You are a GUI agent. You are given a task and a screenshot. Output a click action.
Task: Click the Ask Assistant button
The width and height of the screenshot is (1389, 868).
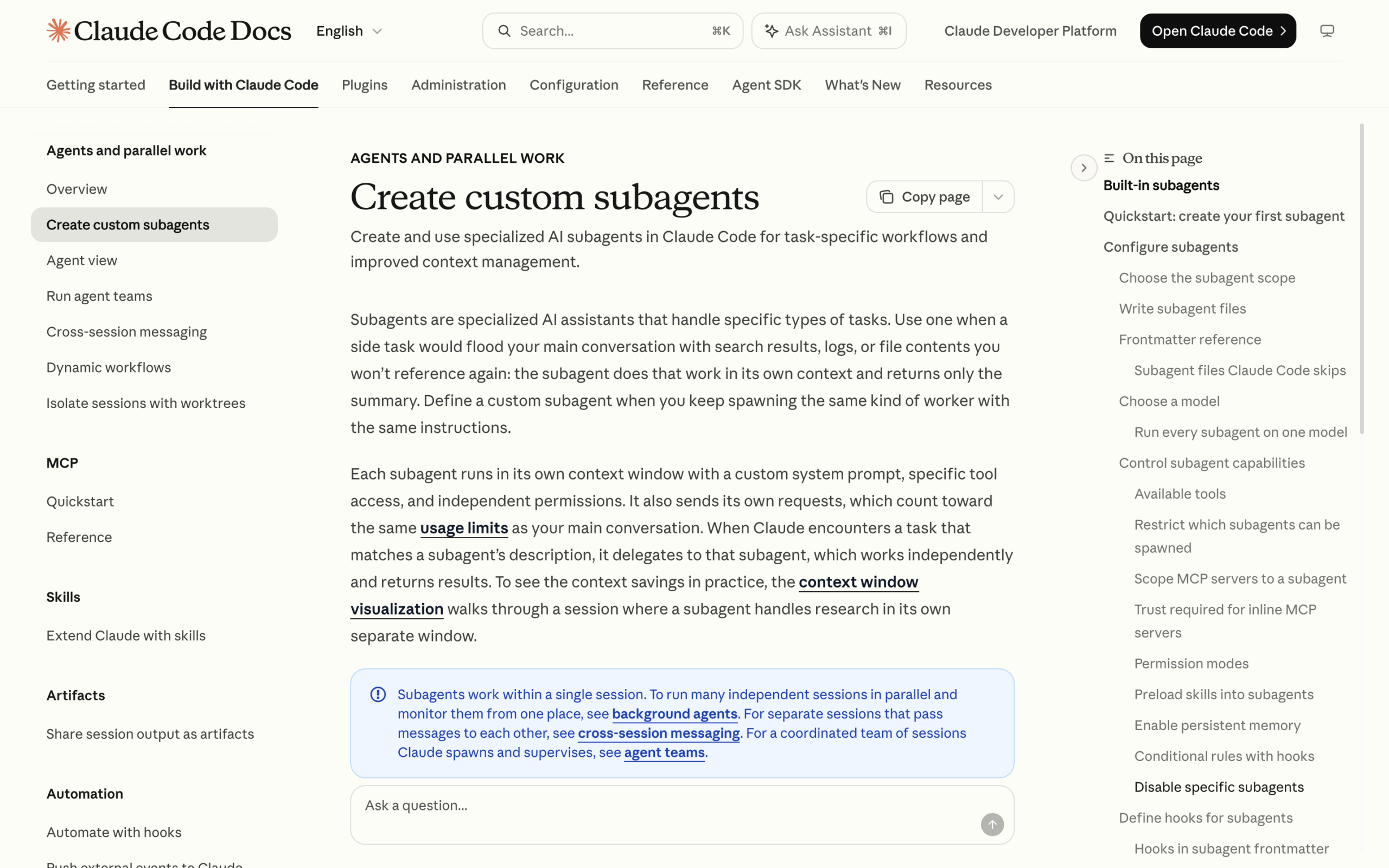point(828,31)
